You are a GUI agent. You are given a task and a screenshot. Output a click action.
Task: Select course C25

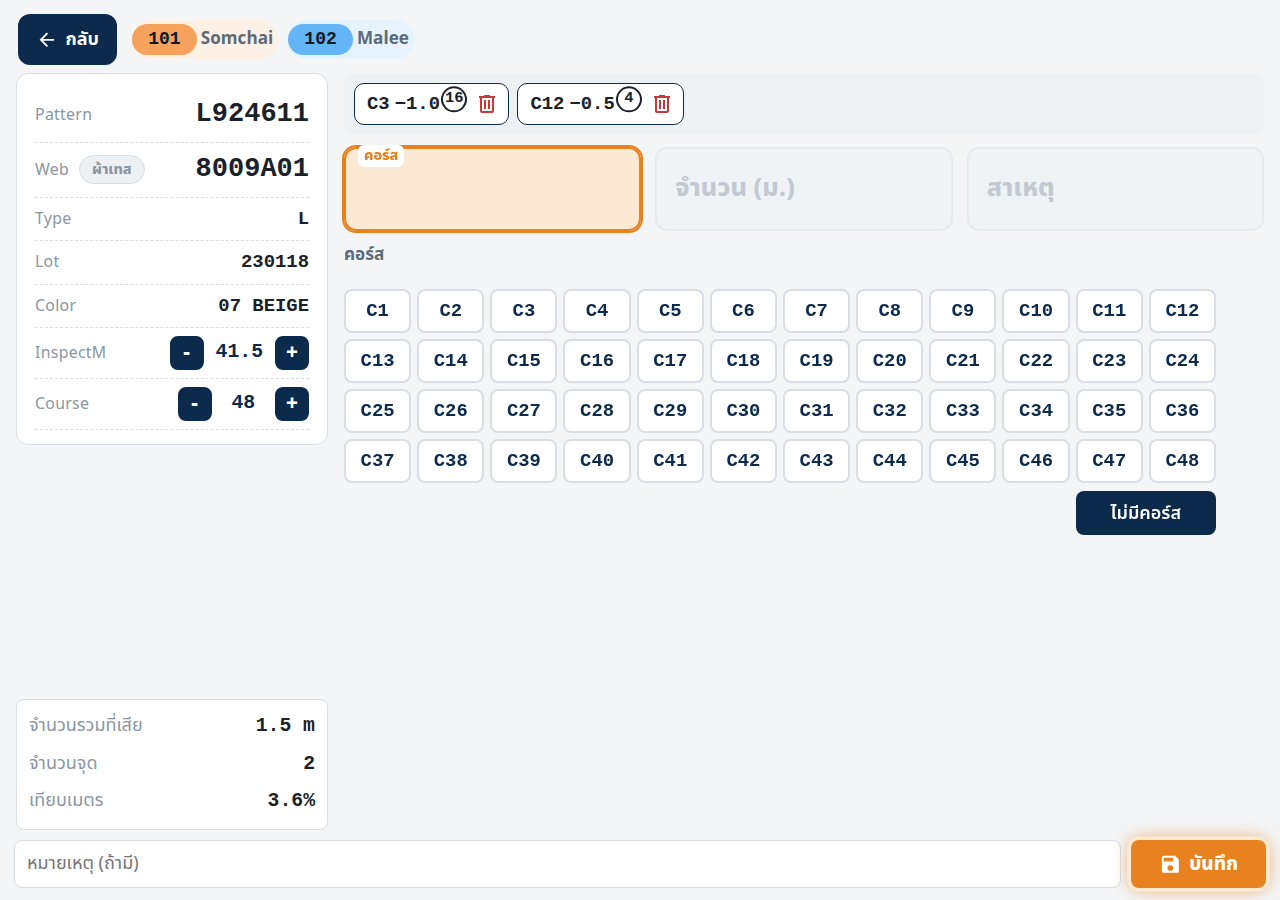[x=377, y=411]
